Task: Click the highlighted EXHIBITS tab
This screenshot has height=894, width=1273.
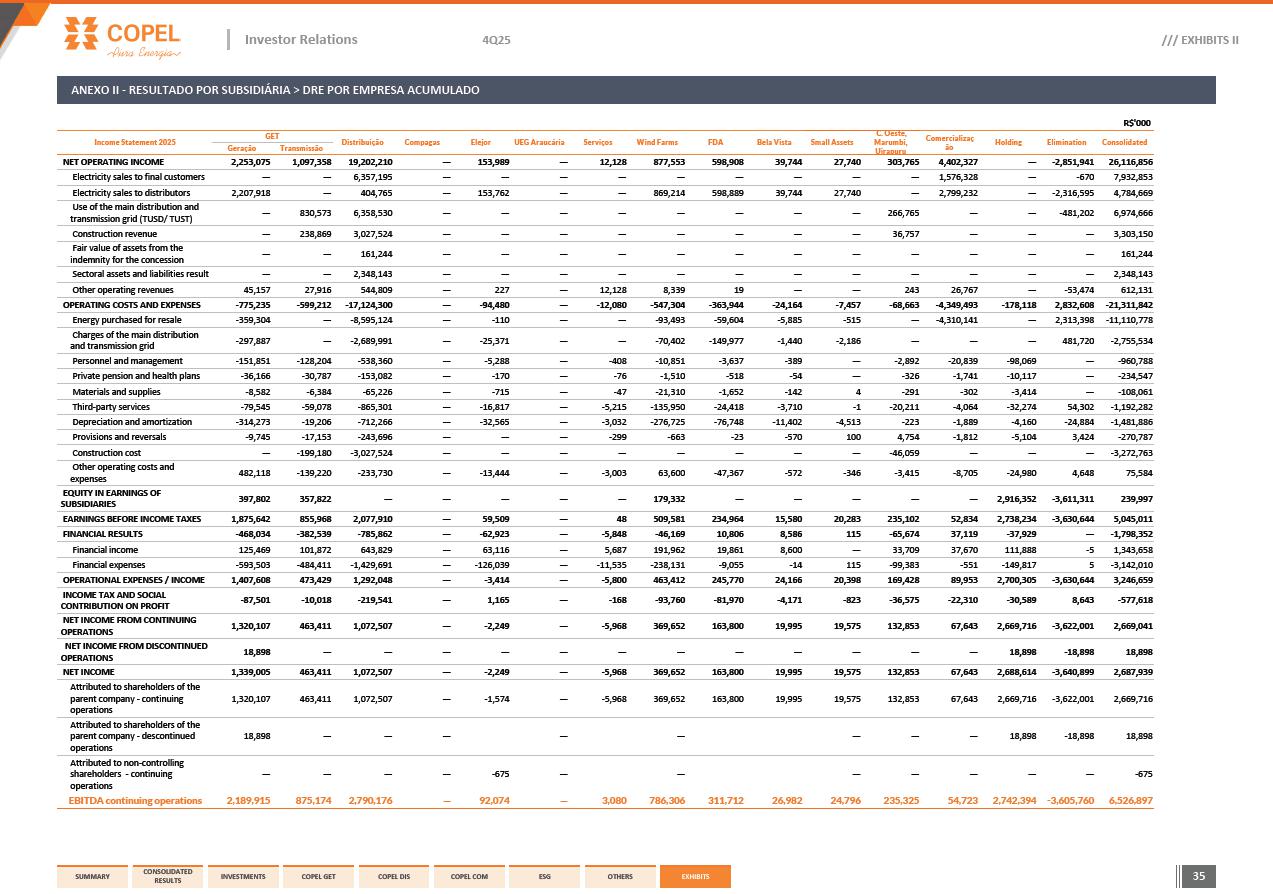Action: coord(695,877)
